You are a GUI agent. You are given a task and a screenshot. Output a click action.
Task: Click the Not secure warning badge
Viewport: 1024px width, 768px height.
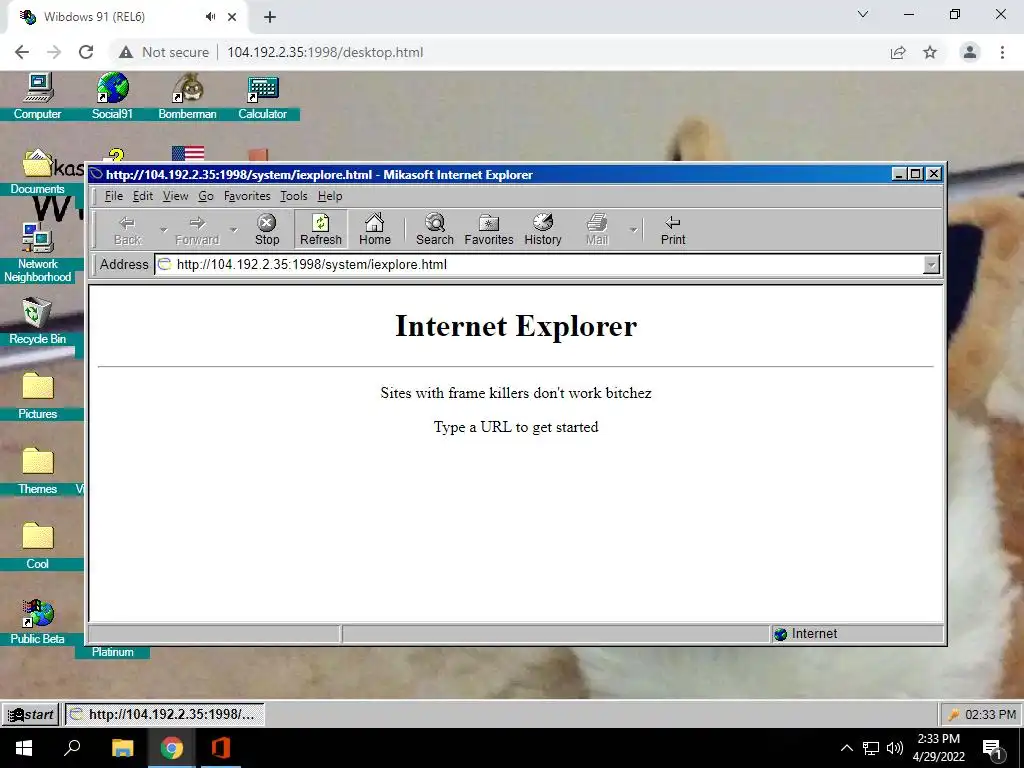coord(164,52)
